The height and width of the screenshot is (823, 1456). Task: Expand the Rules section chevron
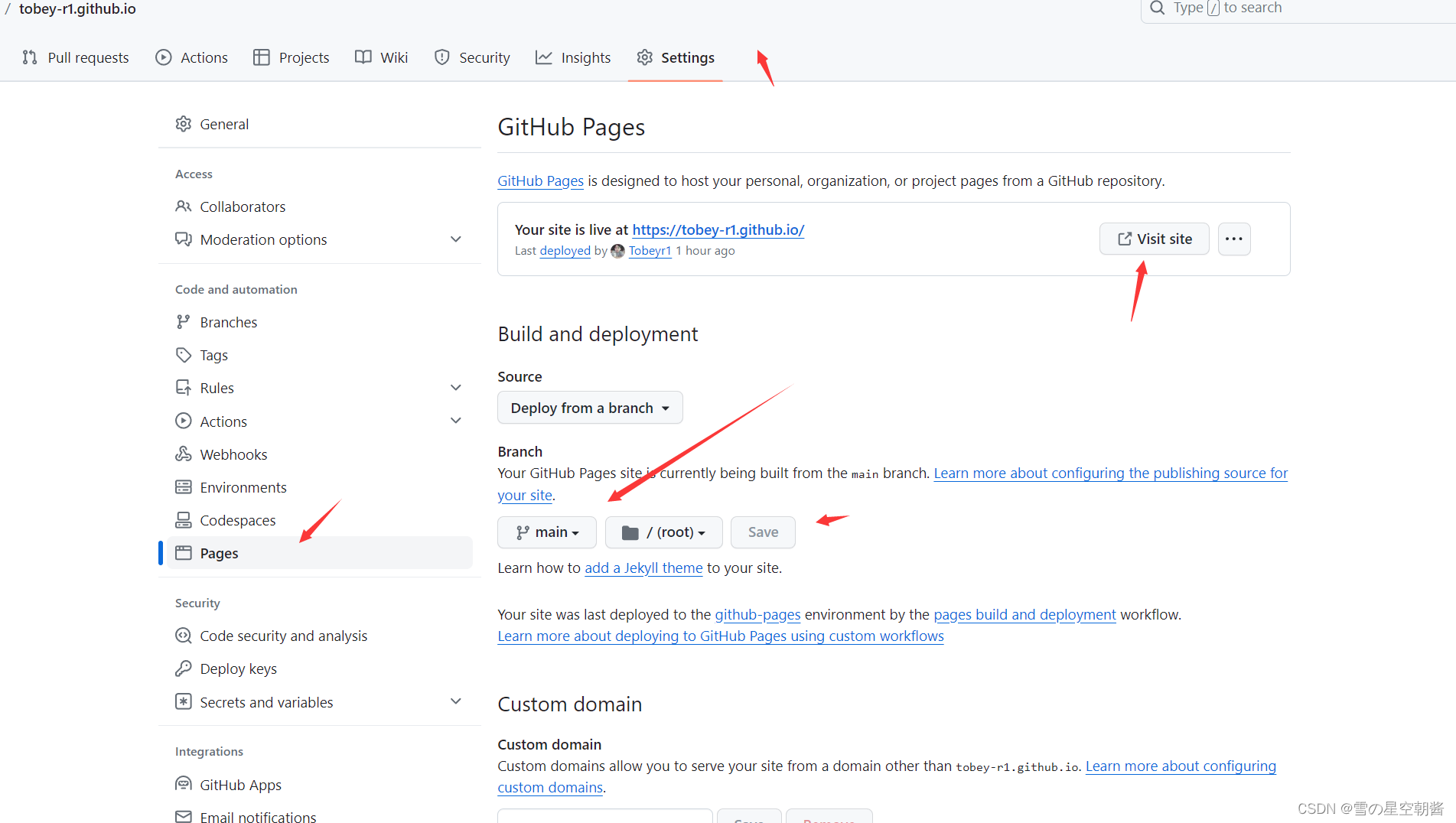click(456, 388)
